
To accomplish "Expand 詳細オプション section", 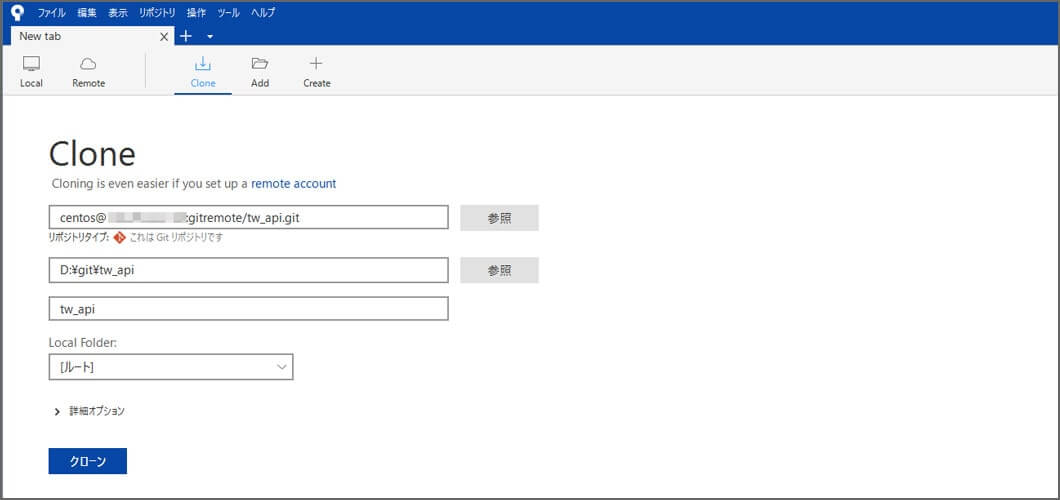I will point(90,411).
